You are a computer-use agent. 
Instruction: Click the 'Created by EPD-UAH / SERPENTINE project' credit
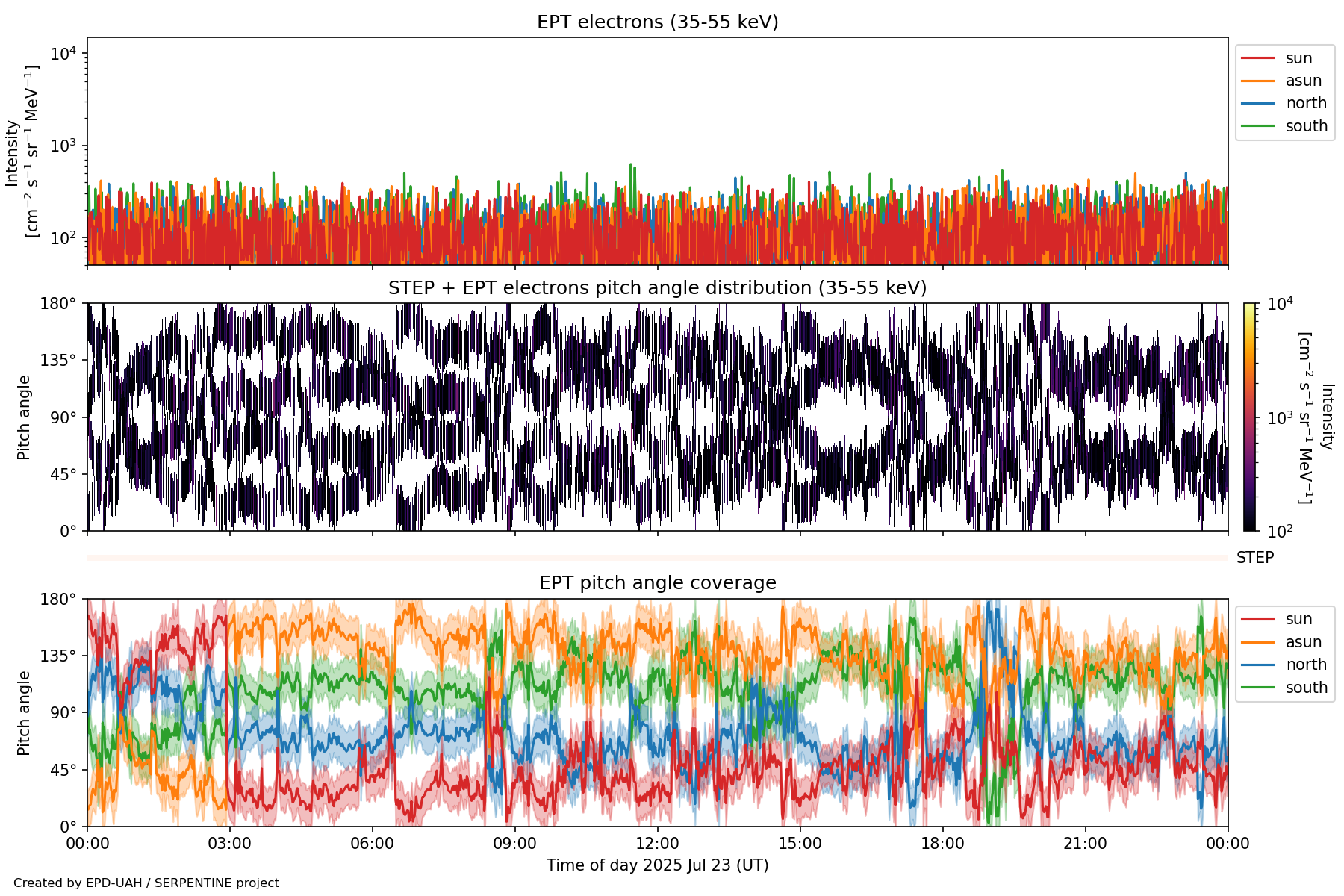pyautogui.click(x=146, y=883)
